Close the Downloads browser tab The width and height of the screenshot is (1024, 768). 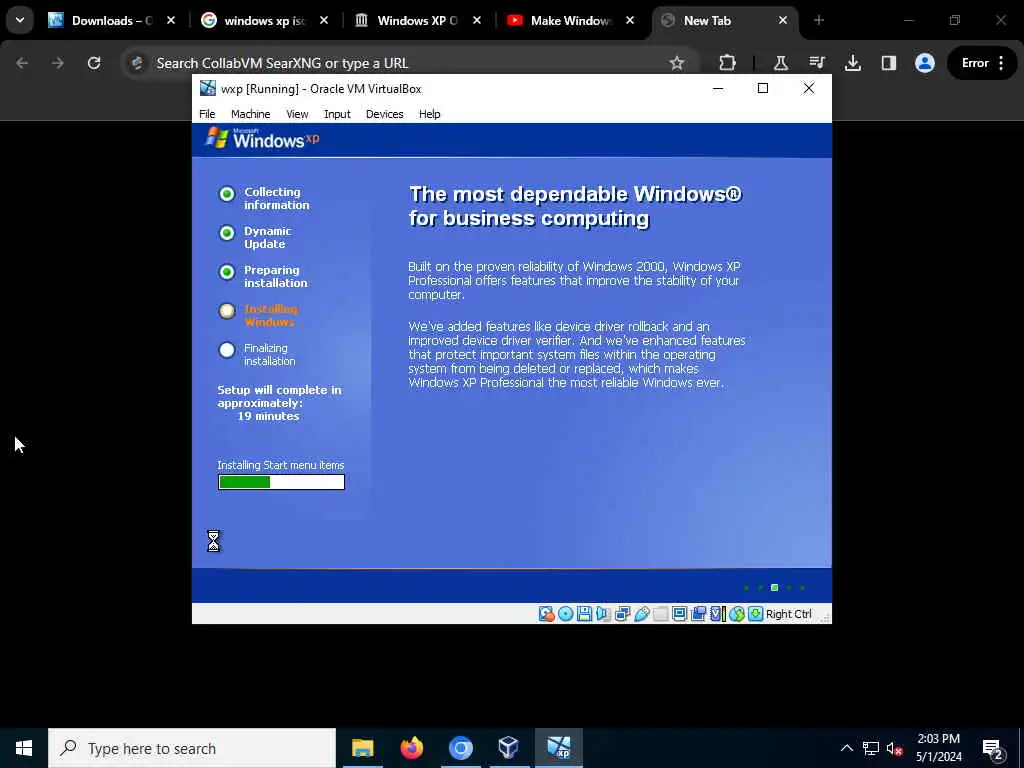coord(171,21)
